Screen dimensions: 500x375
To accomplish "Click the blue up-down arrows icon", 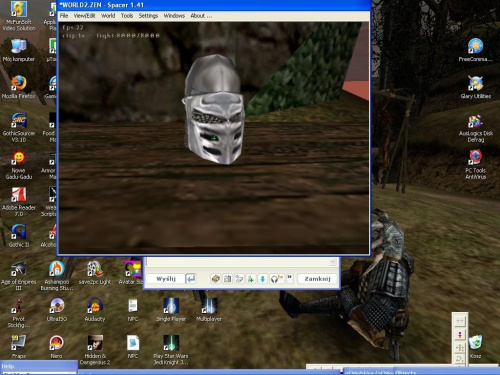I will point(262,279).
